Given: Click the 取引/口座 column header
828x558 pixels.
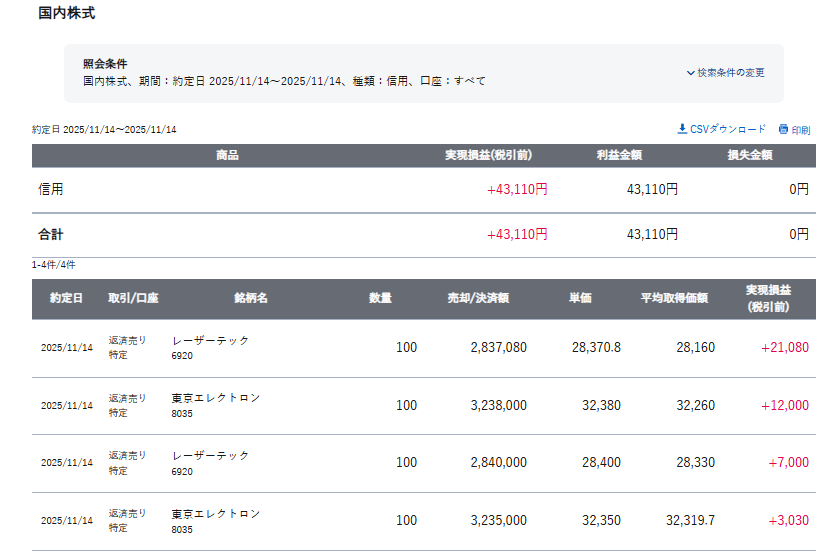Looking at the screenshot, I should pyautogui.click(x=134, y=298).
